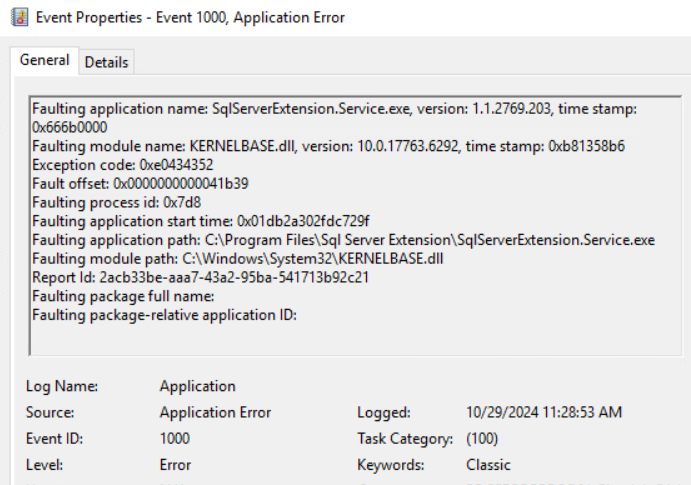The image size is (691, 485).
Task: Click the Source label
Action: click(x=50, y=412)
